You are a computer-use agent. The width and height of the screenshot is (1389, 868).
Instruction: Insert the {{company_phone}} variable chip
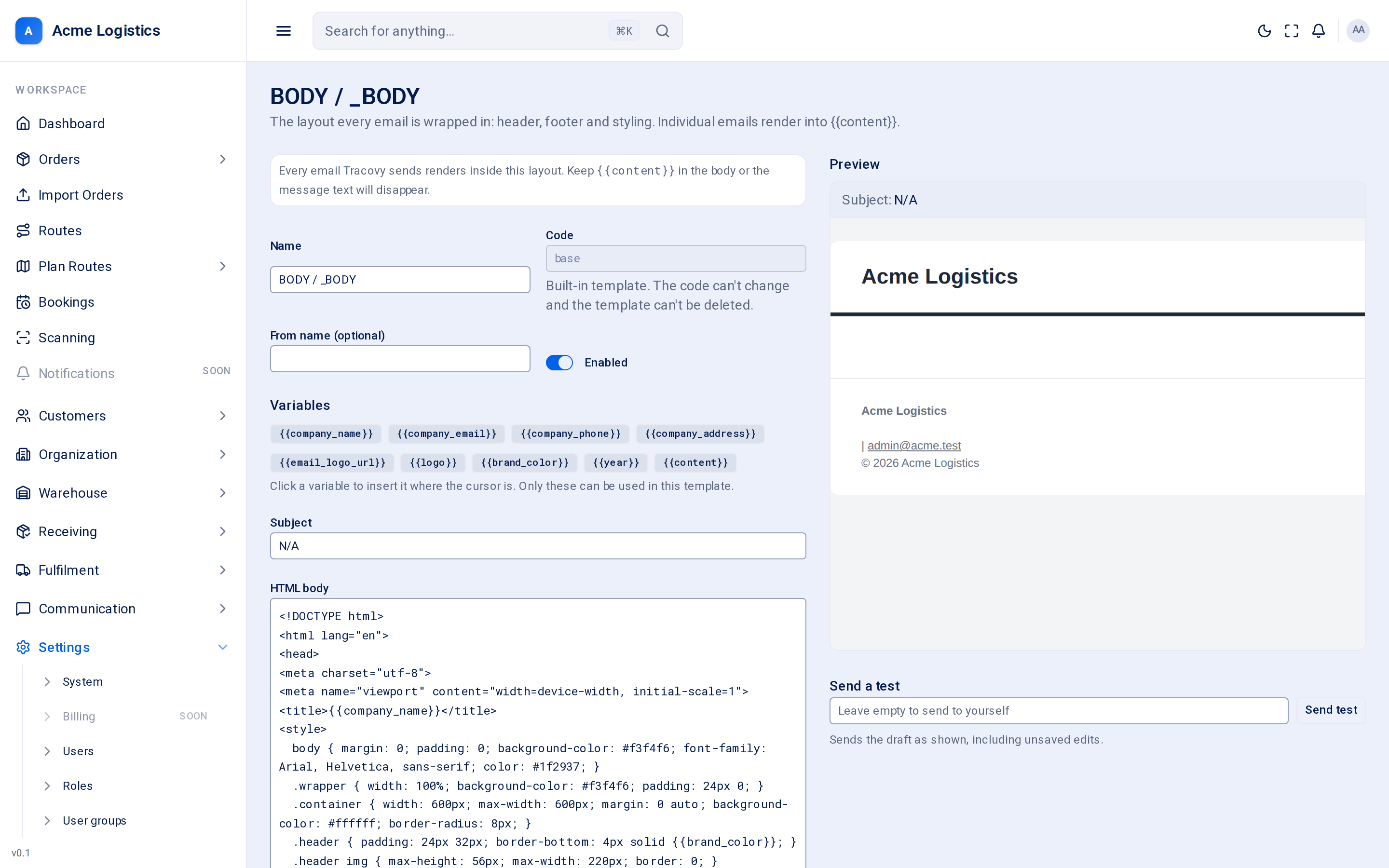click(x=571, y=434)
